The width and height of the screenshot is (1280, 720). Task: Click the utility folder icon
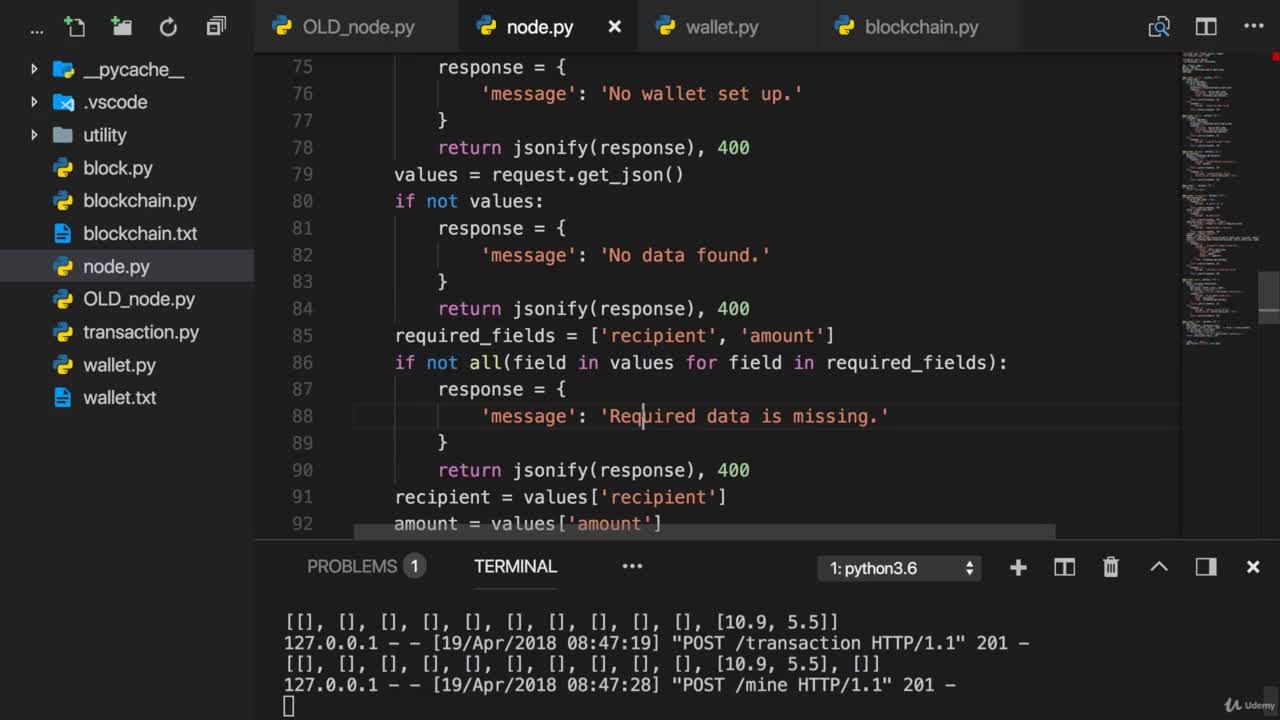[63, 135]
